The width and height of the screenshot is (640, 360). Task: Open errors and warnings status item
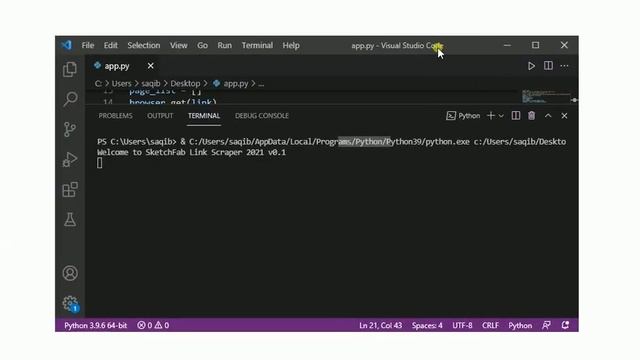[x=153, y=325]
